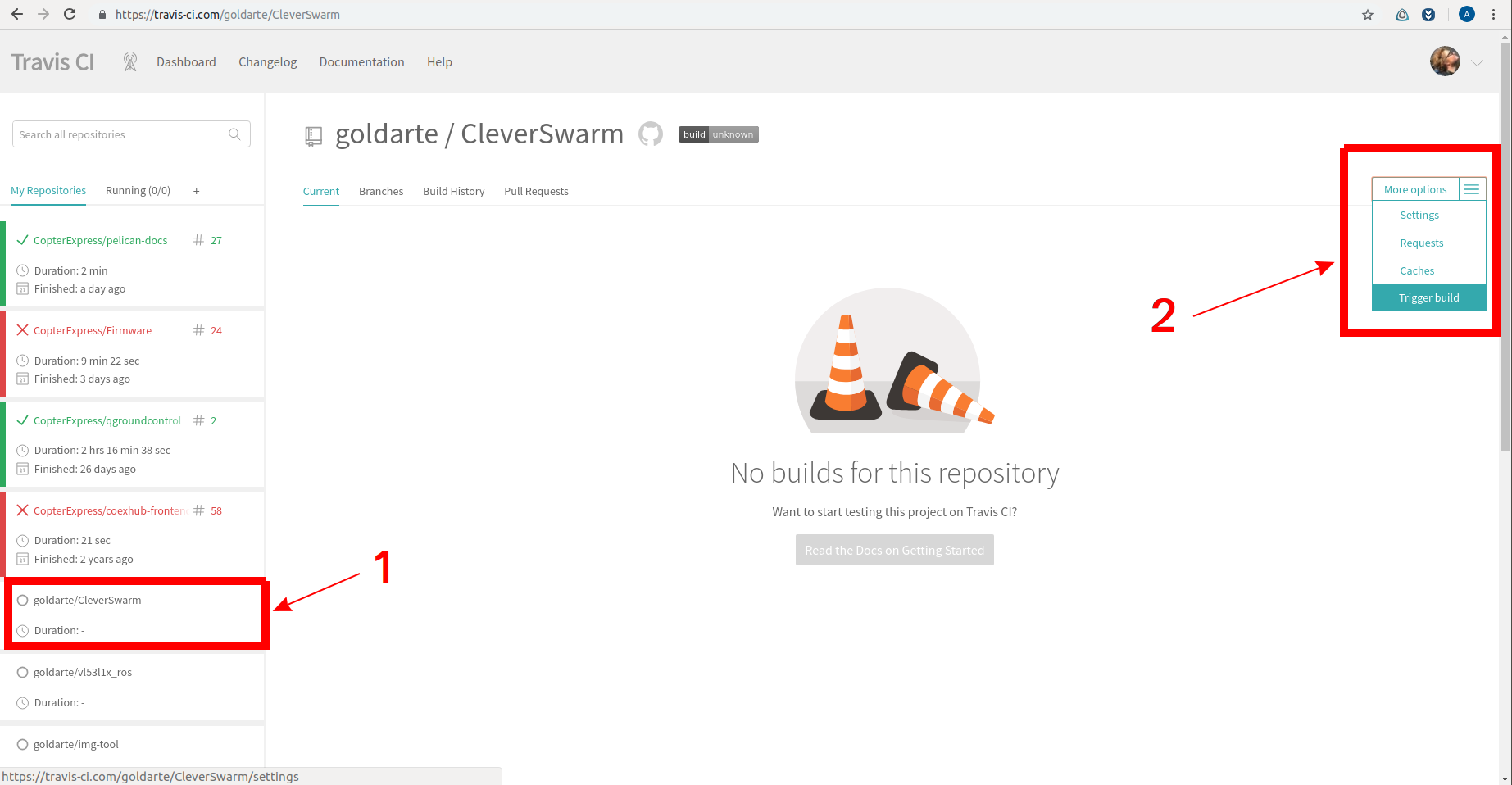Open the Branches tab
The width and height of the screenshot is (1512, 785).
click(x=381, y=191)
